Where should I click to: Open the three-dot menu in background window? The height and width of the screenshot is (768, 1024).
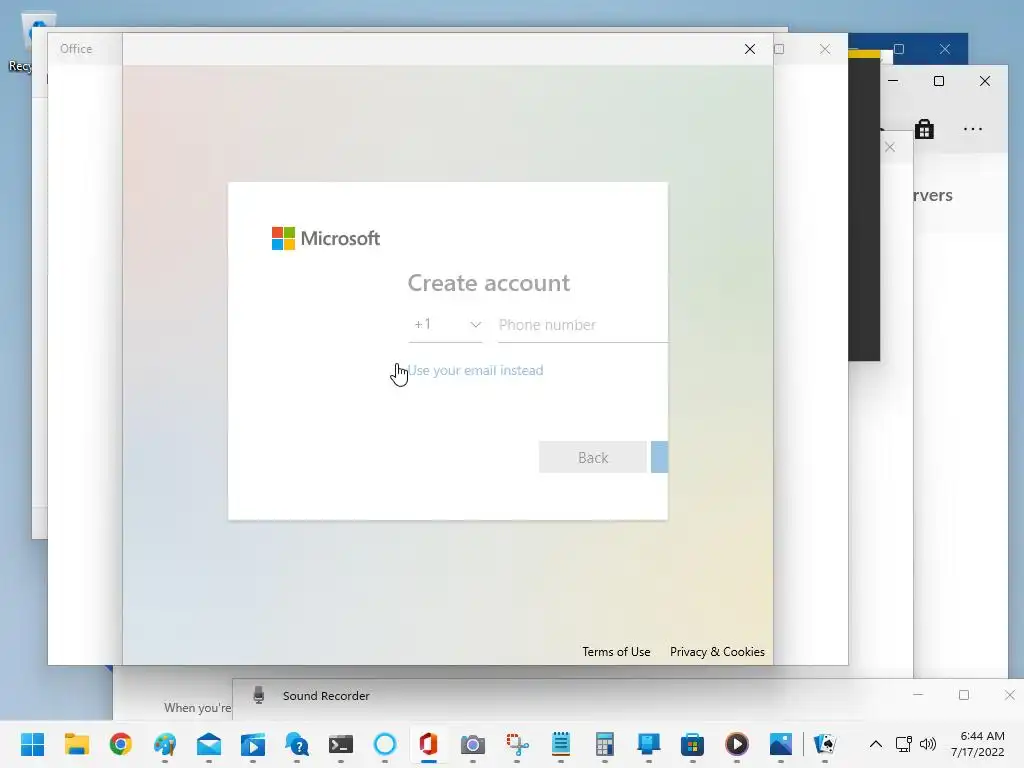(x=973, y=129)
